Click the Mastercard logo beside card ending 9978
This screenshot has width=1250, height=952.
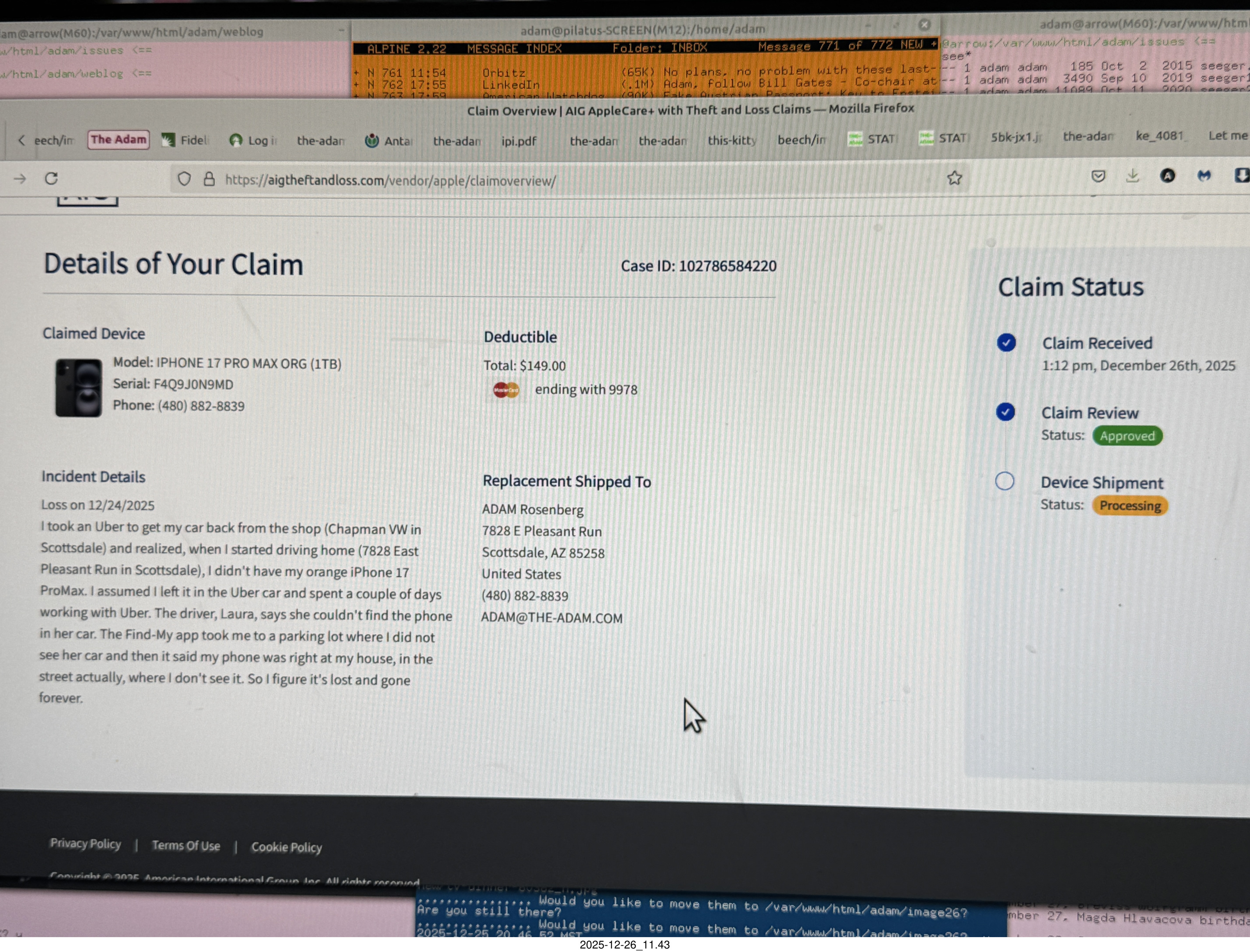(x=506, y=390)
